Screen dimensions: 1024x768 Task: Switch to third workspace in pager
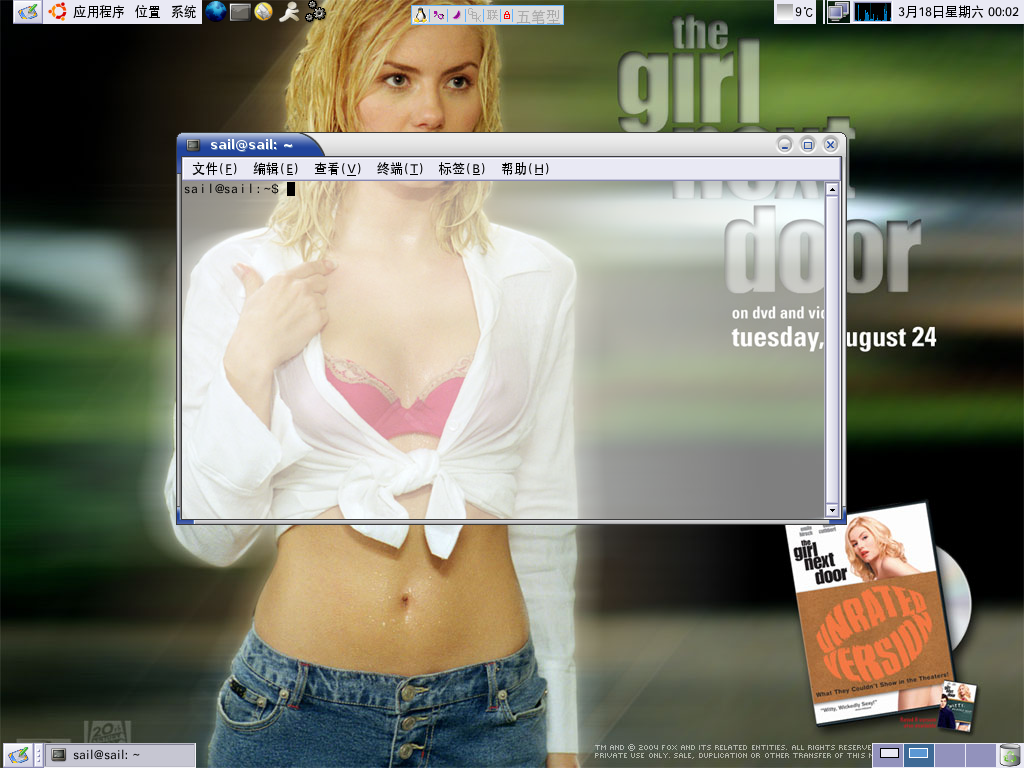click(x=950, y=754)
